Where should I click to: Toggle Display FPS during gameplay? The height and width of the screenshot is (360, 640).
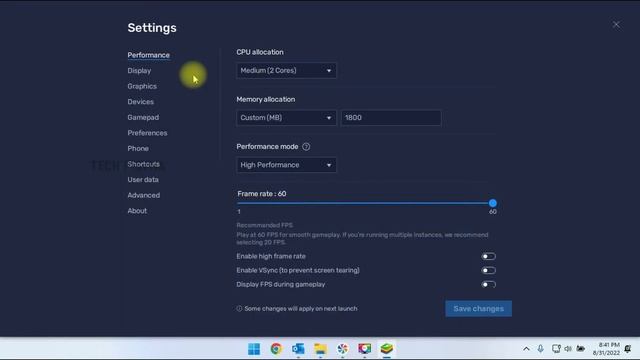click(488, 284)
